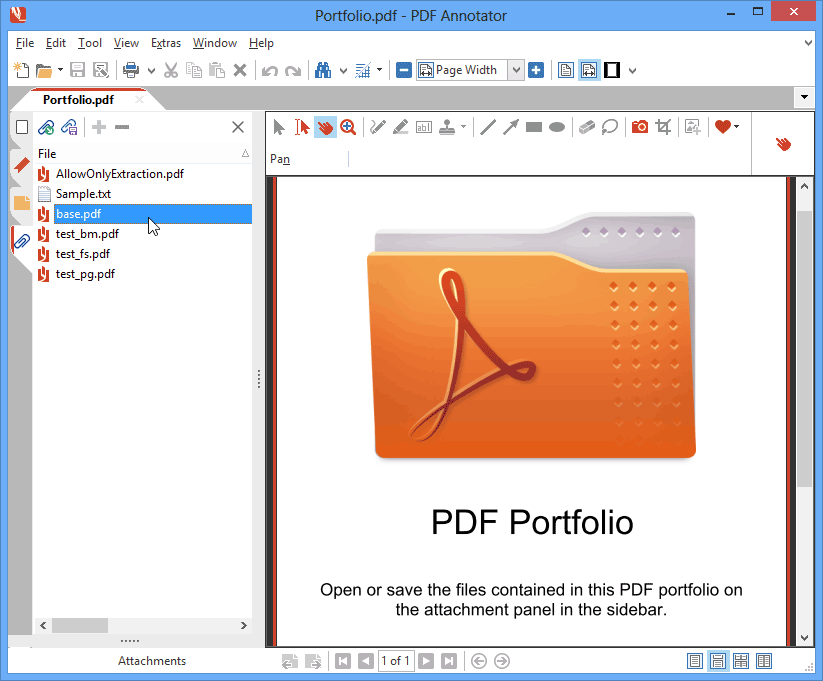
Task: Click the save attachment paperclip icon
Action: point(69,127)
